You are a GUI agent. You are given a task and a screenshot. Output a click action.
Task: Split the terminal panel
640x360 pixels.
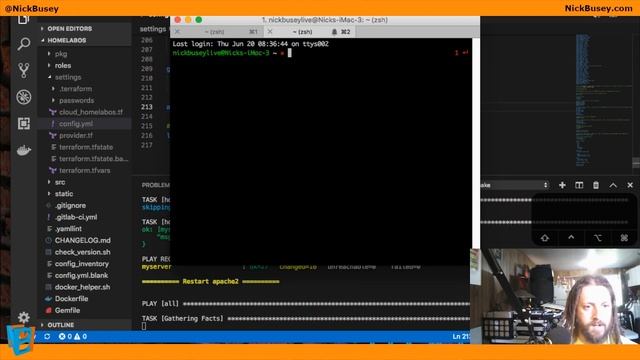click(579, 185)
